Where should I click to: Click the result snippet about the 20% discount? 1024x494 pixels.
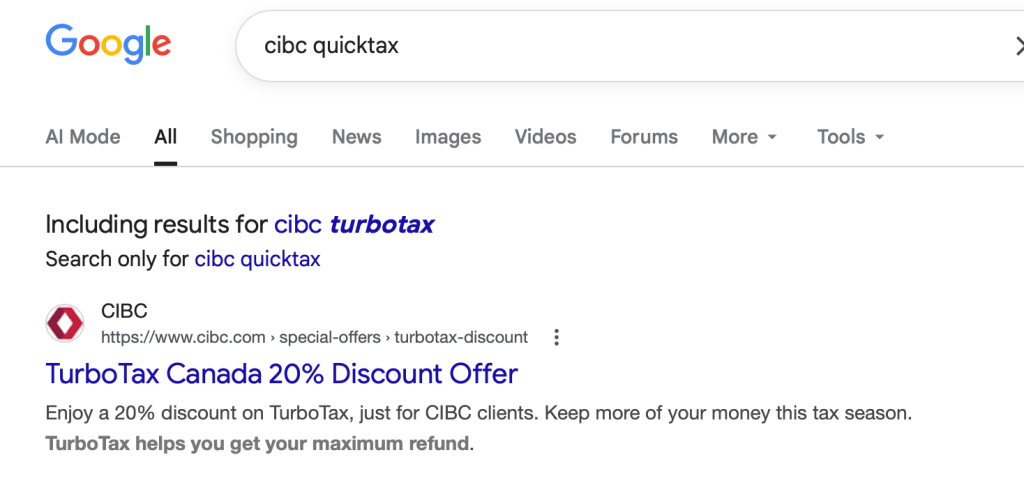pos(478,412)
